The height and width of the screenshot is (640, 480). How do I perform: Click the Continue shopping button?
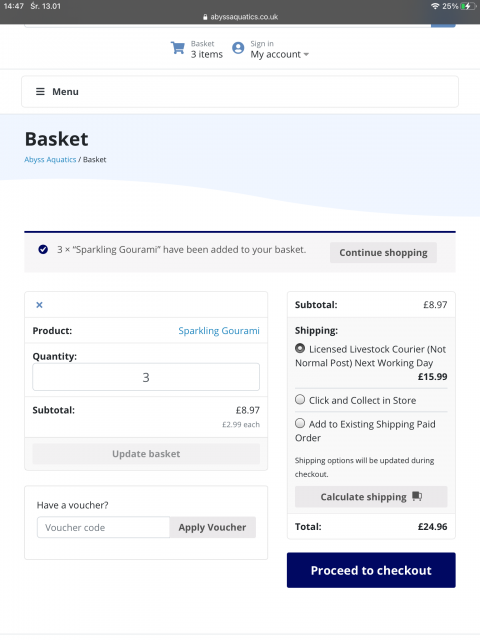(383, 253)
